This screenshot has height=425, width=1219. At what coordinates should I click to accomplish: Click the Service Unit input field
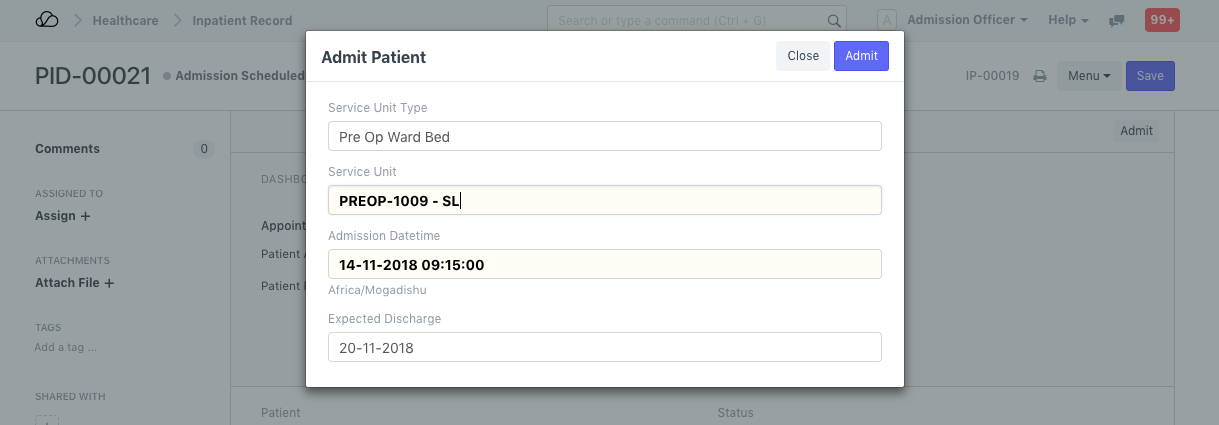coord(604,201)
